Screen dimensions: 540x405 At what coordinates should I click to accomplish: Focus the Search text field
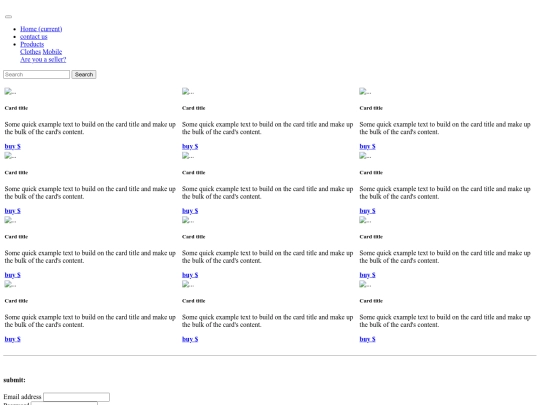click(37, 74)
